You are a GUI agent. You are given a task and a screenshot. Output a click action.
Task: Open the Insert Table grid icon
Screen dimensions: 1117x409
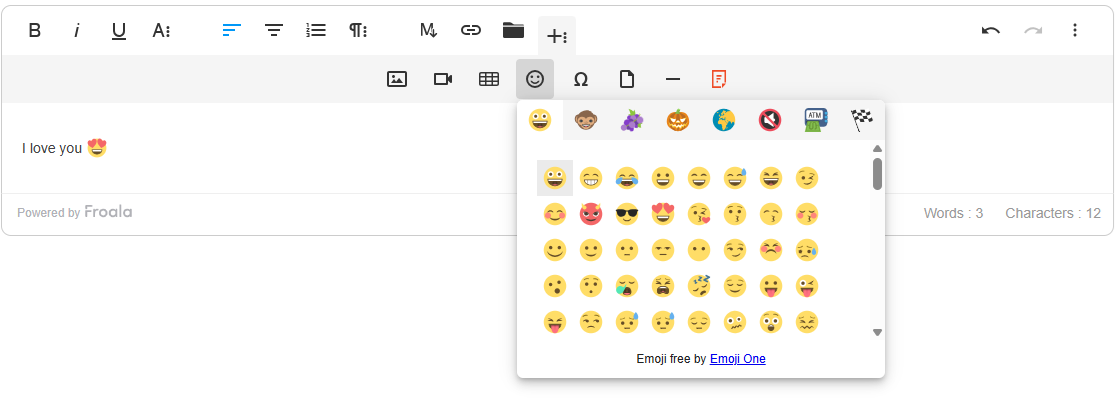click(489, 79)
